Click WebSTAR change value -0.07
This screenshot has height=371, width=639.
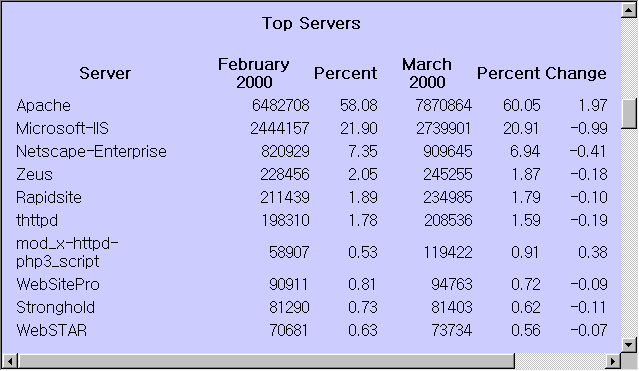pyautogui.click(x=589, y=330)
